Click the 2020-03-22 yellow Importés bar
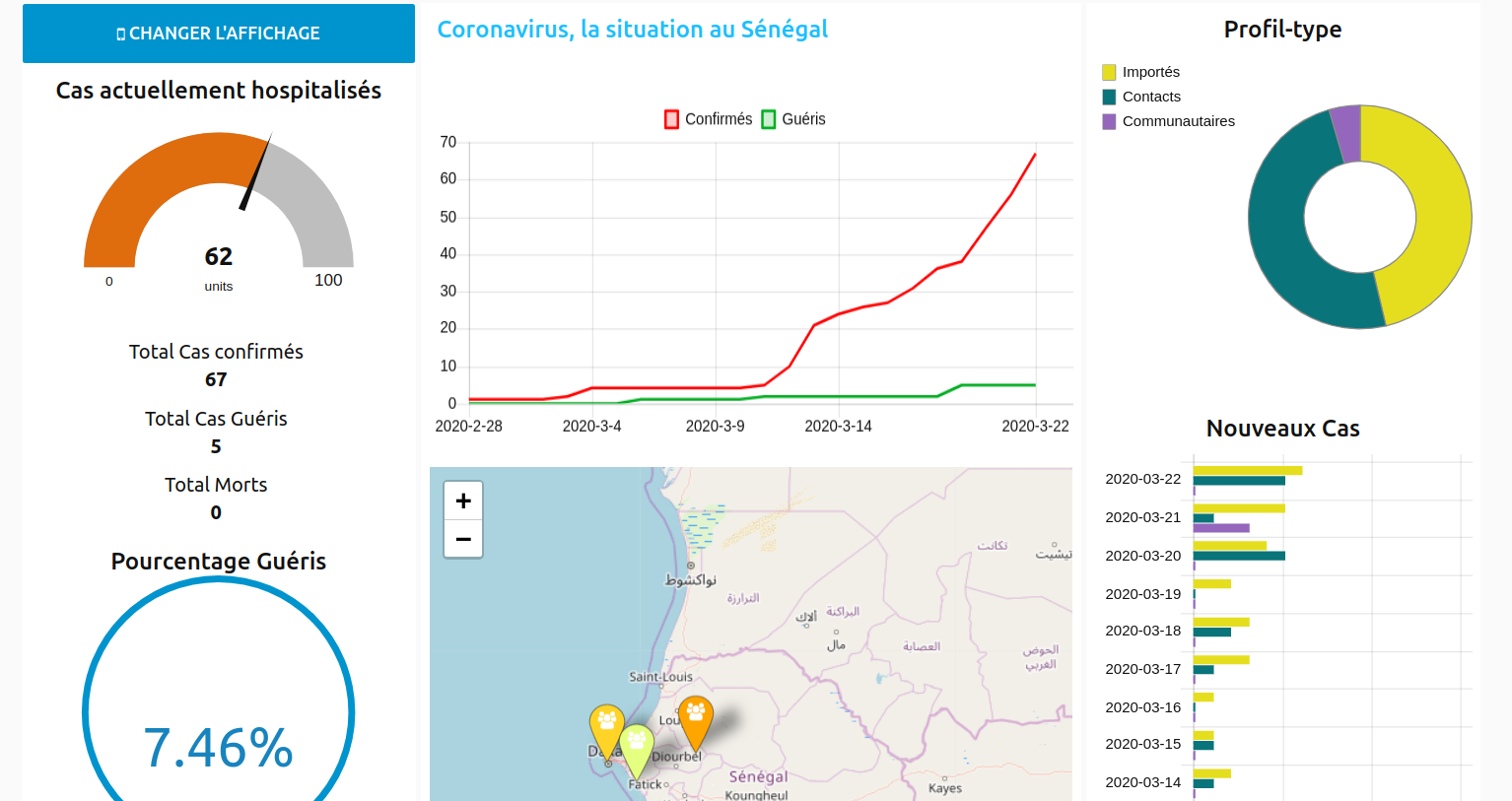Screen dimensions: 1512x801 (x=1248, y=471)
